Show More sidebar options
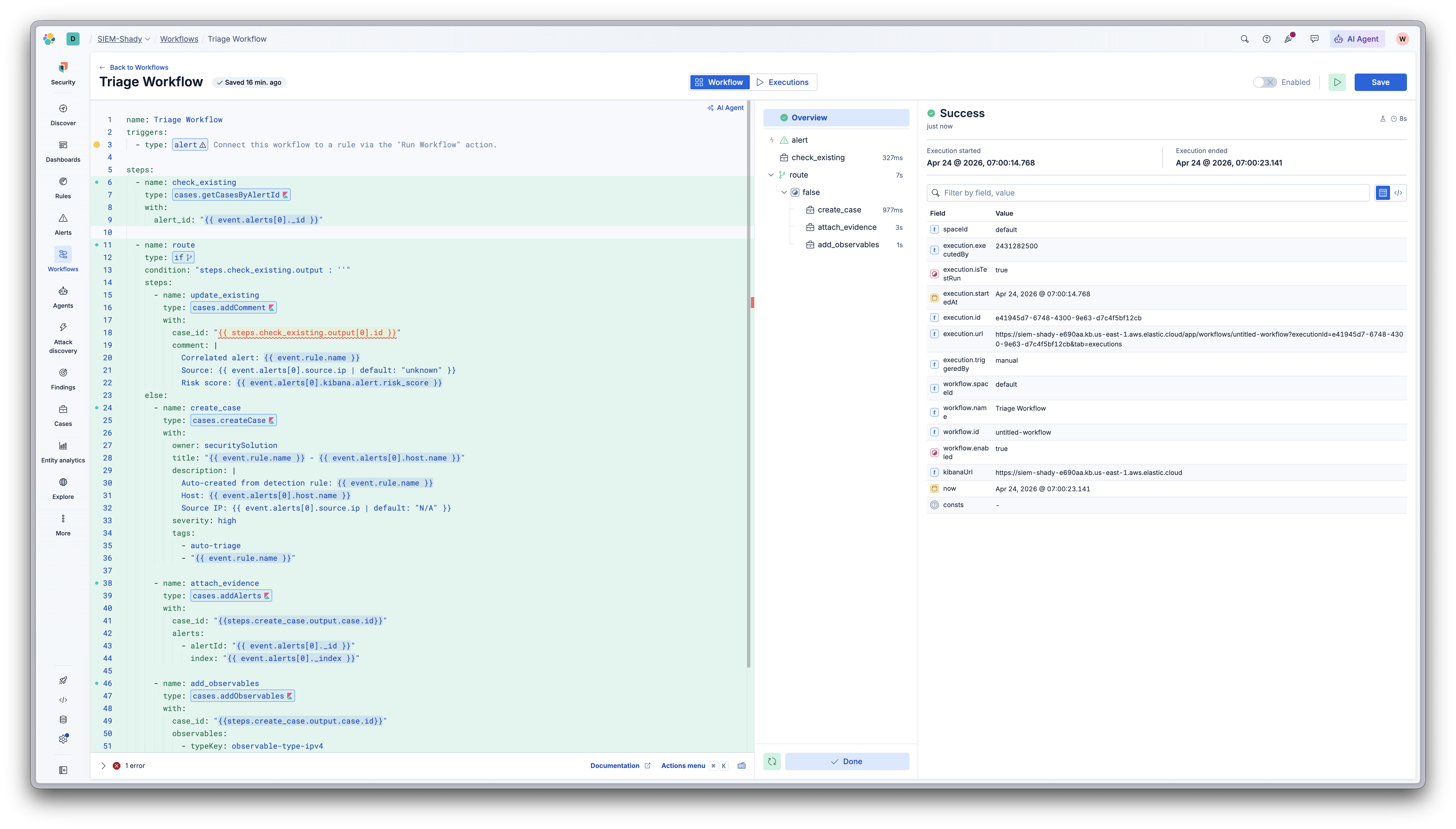The height and width of the screenshot is (829, 1456). [x=63, y=525]
